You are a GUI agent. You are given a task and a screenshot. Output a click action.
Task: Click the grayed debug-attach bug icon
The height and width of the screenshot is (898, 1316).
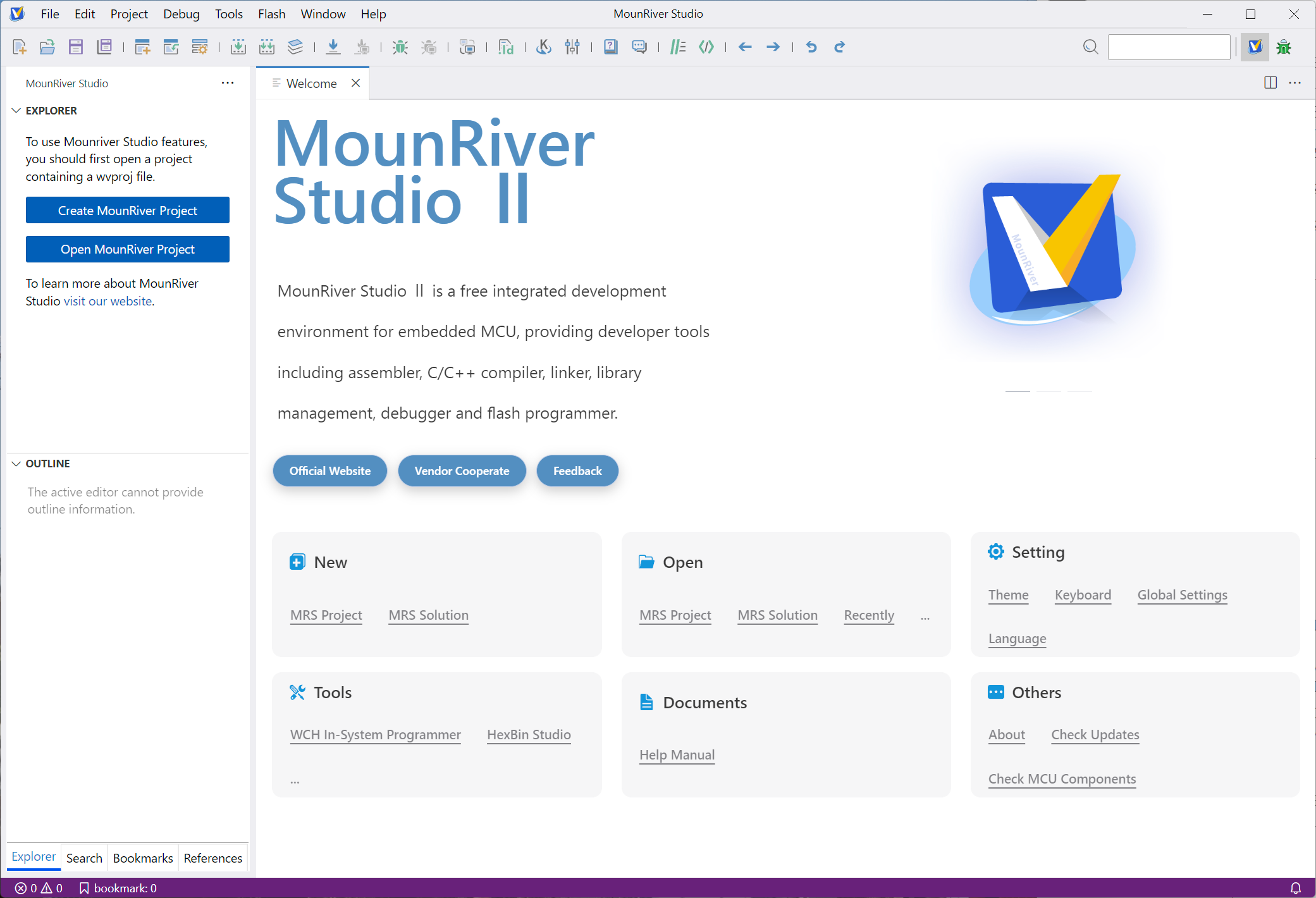pos(429,47)
